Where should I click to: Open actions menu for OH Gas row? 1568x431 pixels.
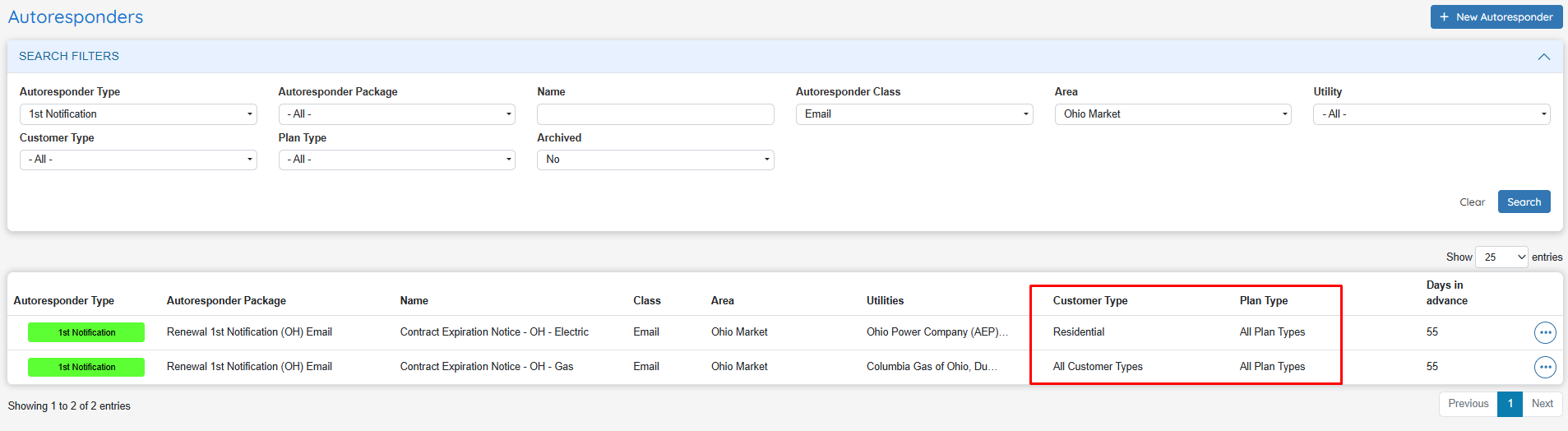[x=1545, y=367]
